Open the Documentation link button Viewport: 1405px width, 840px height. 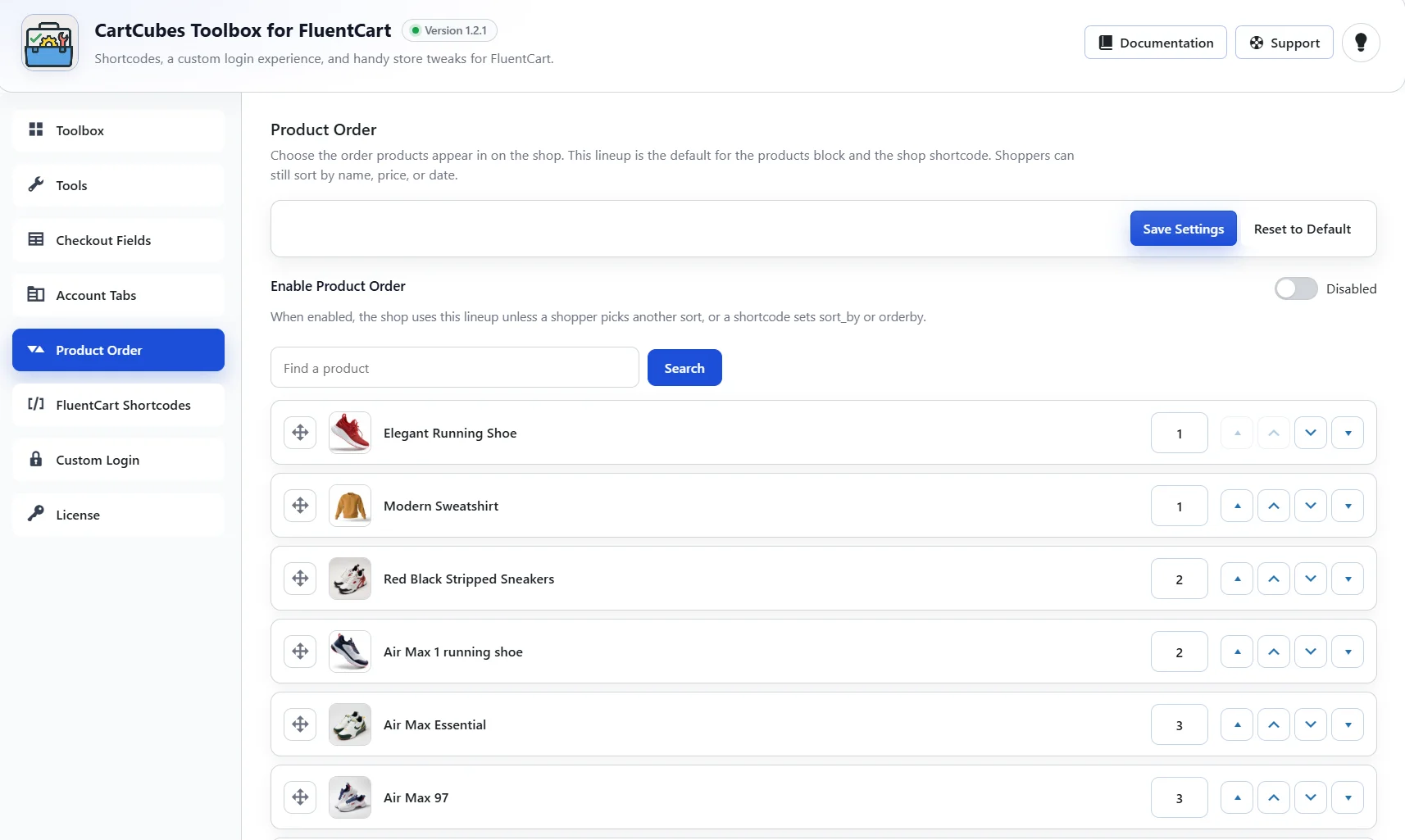pos(1155,43)
